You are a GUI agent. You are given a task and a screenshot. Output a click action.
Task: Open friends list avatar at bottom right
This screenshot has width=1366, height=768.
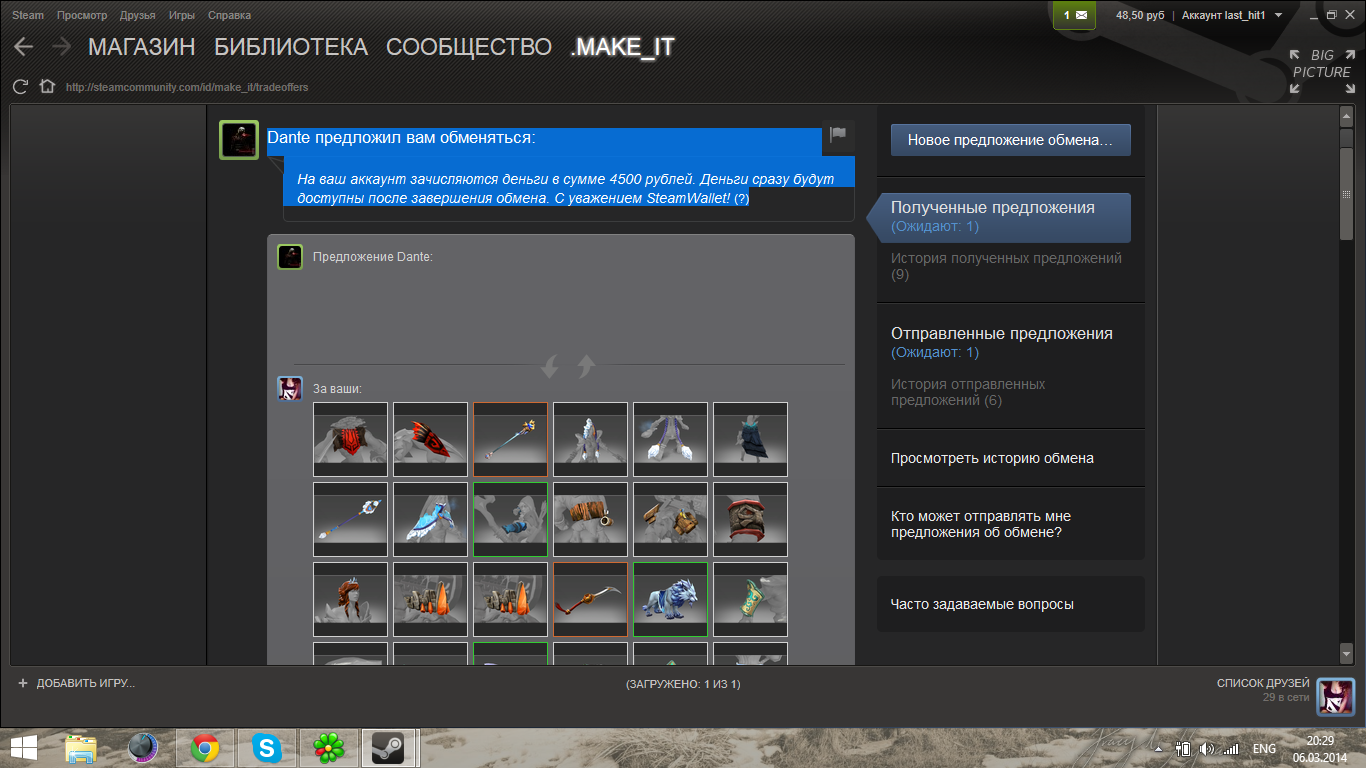1335,697
